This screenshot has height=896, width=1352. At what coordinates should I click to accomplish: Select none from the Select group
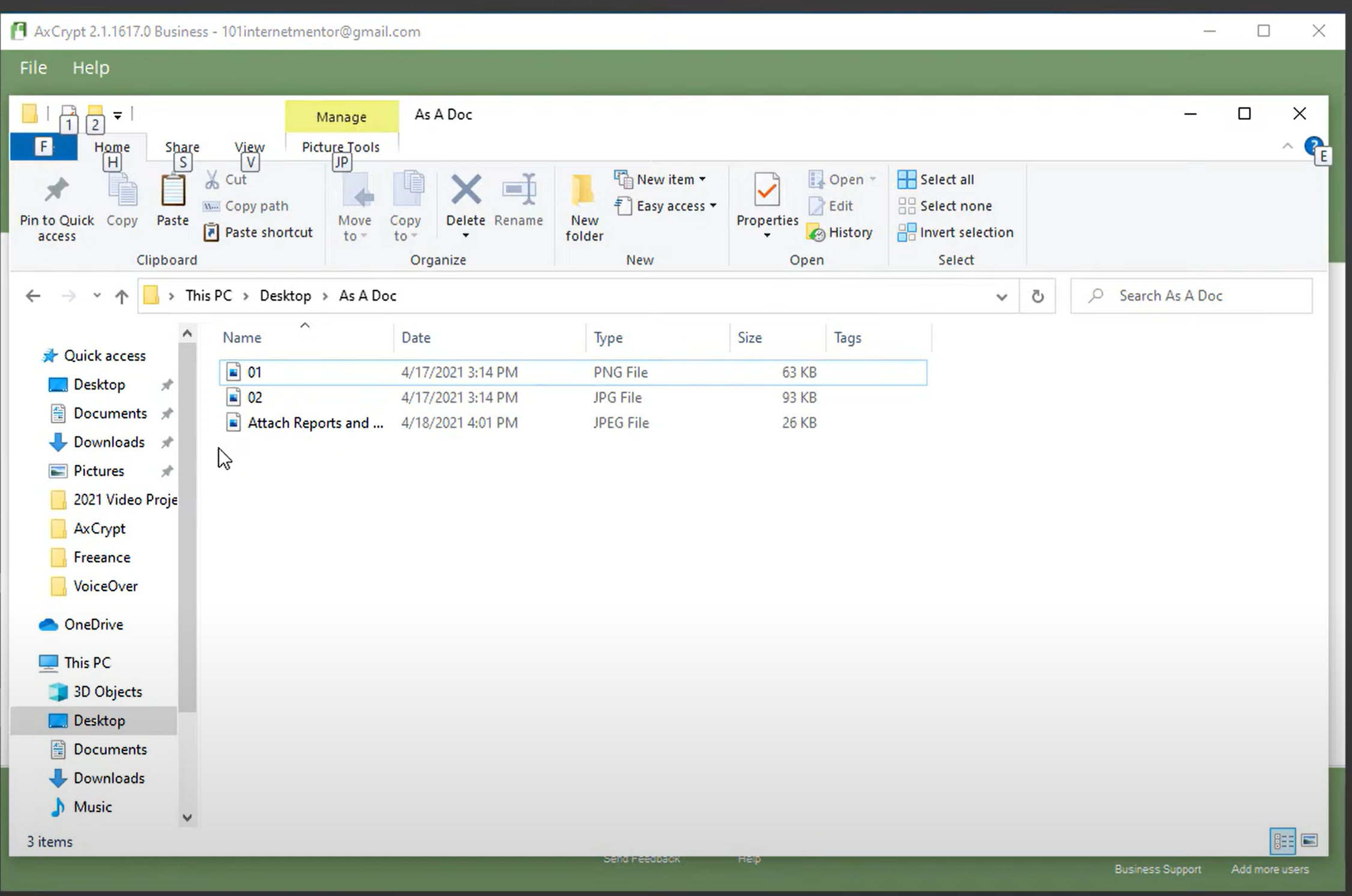tap(955, 206)
